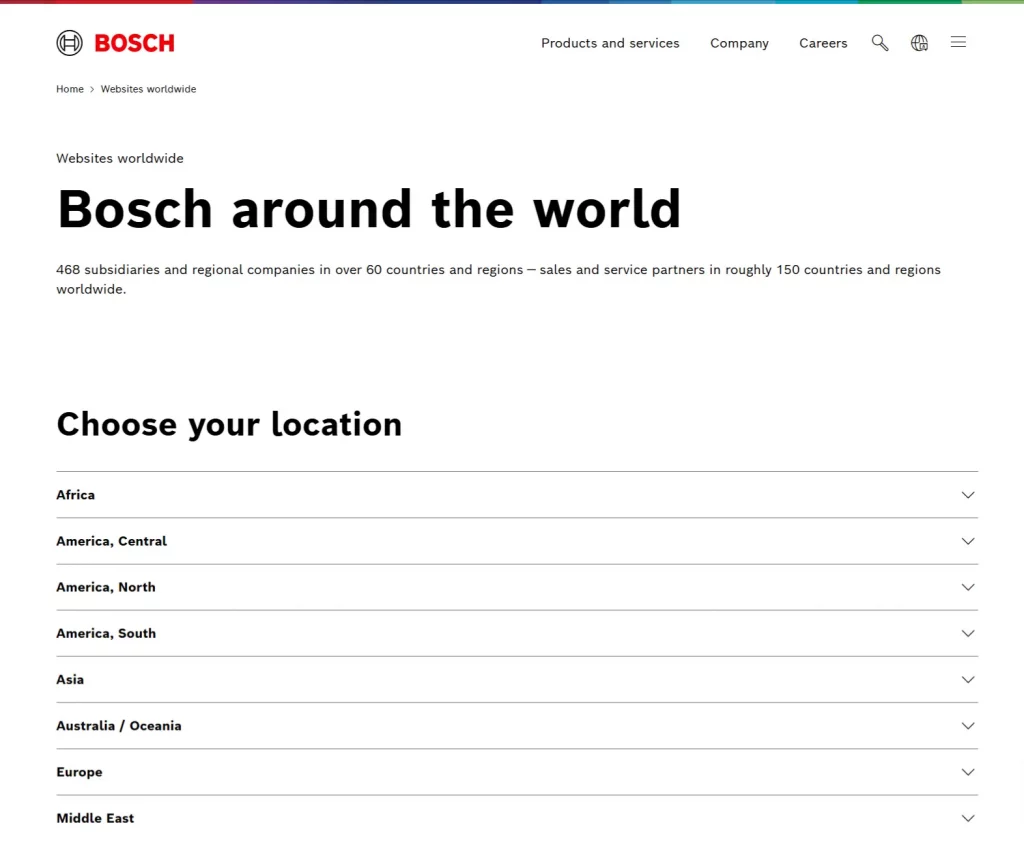
Task: Click the 468 subsidiaries description paragraph
Action: point(498,280)
